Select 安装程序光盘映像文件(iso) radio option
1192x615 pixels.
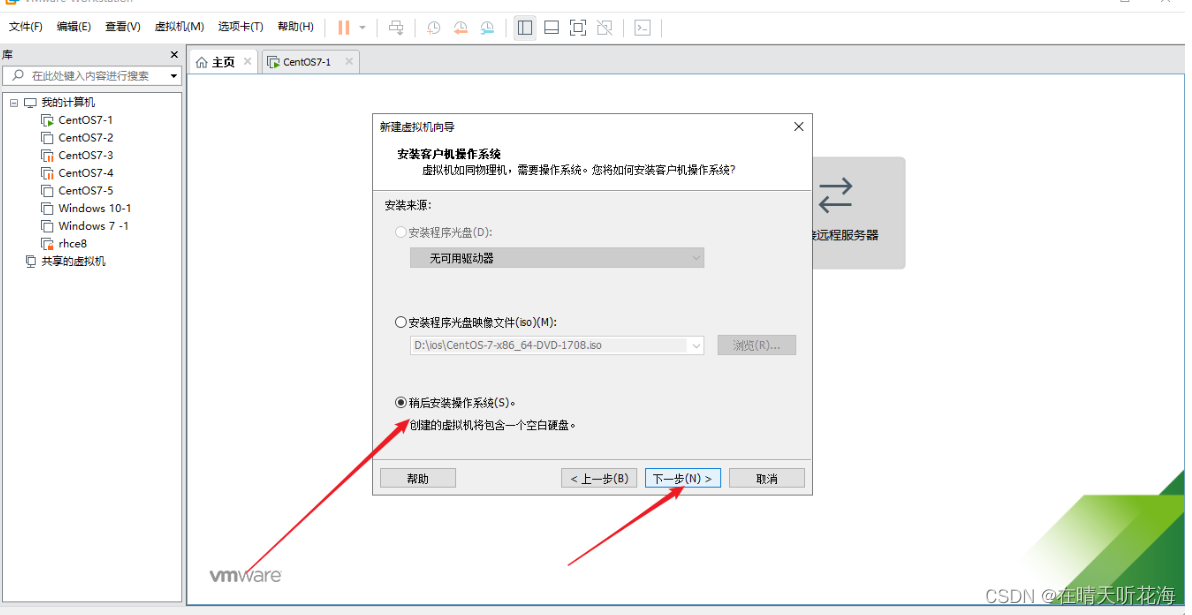pyautogui.click(x=401, y=322)
